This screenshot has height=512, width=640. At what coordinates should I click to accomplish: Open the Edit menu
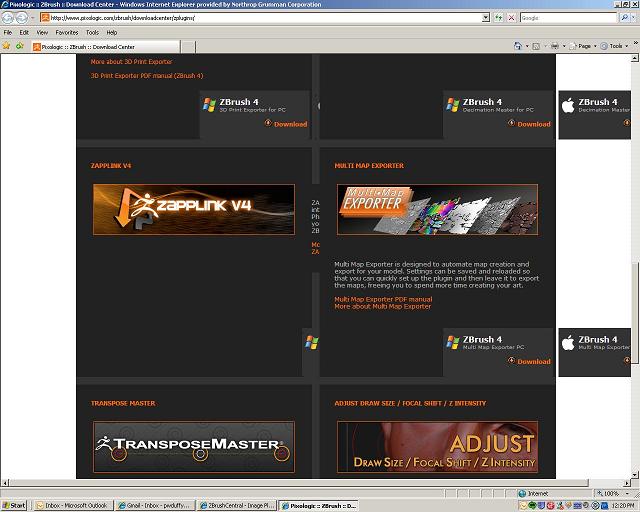tap(24, 32)
